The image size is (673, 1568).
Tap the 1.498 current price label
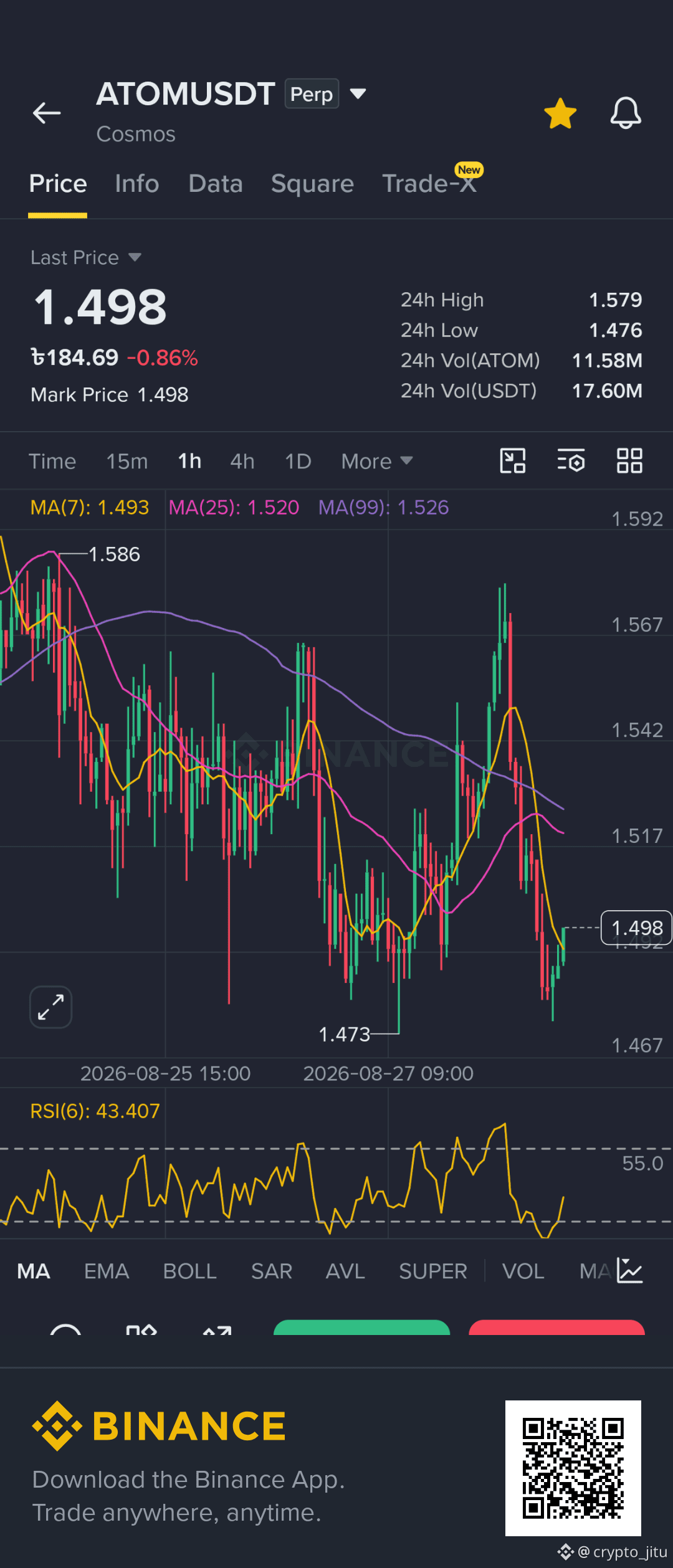[636, 928]
